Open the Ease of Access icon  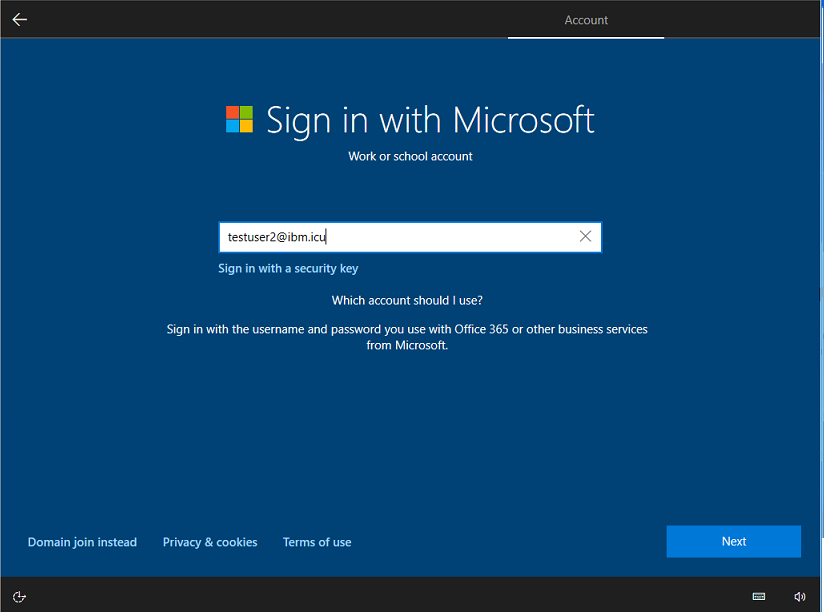19,596
